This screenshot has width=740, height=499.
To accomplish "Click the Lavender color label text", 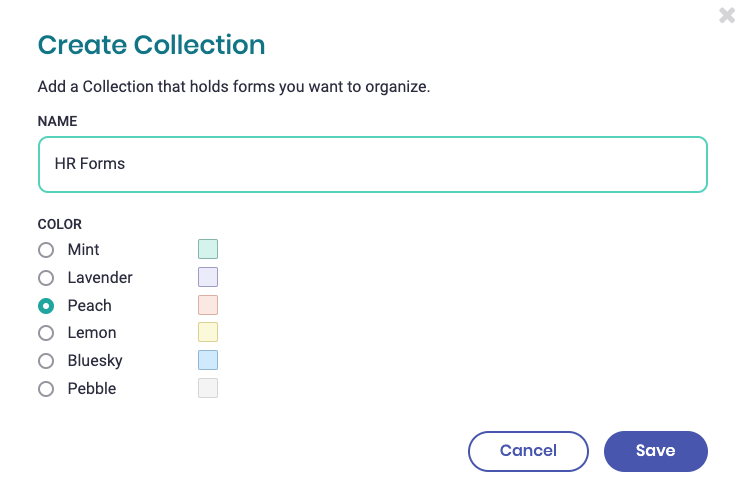I will click(100, 278).
